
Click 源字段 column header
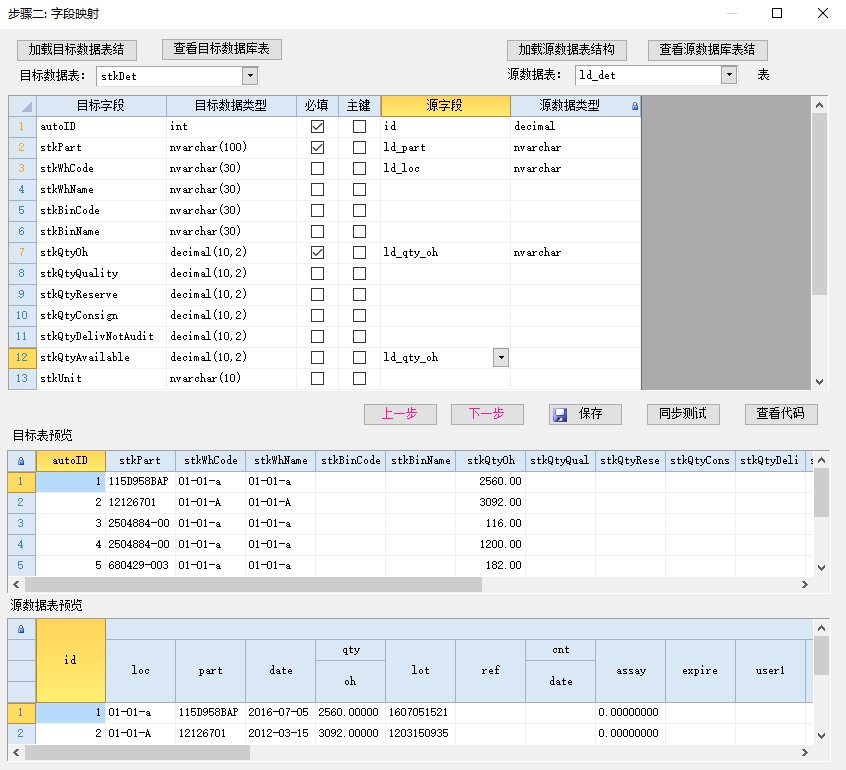pos(446,106)
